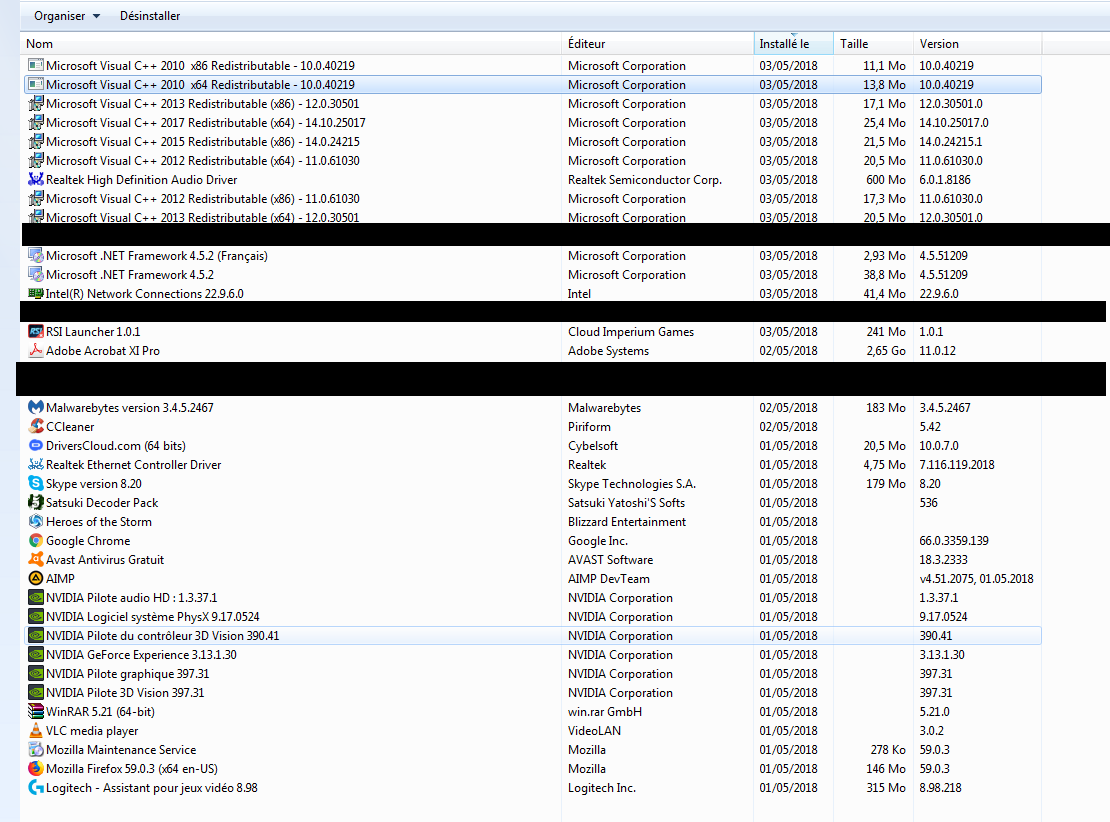
Task: Select Microsoft Visual C++ 2012 Redistributable (x64) entry
Action: [202, 161]
